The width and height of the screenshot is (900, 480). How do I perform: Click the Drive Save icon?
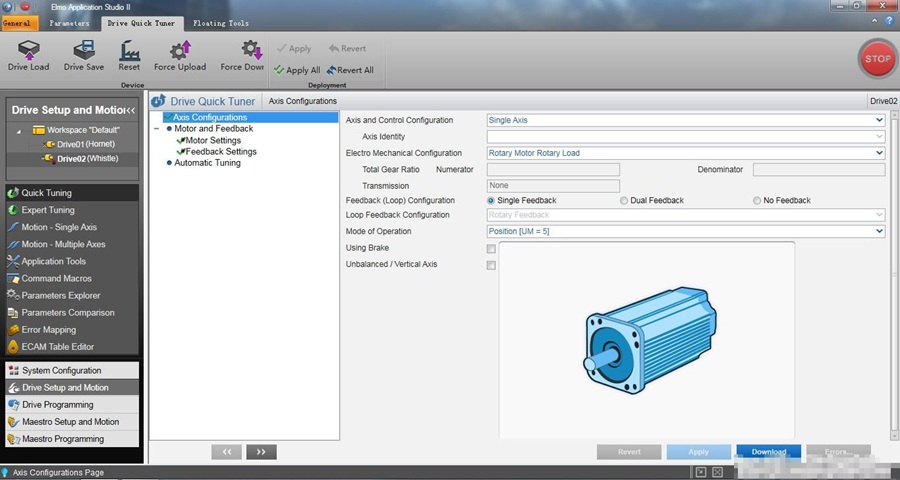84,51
